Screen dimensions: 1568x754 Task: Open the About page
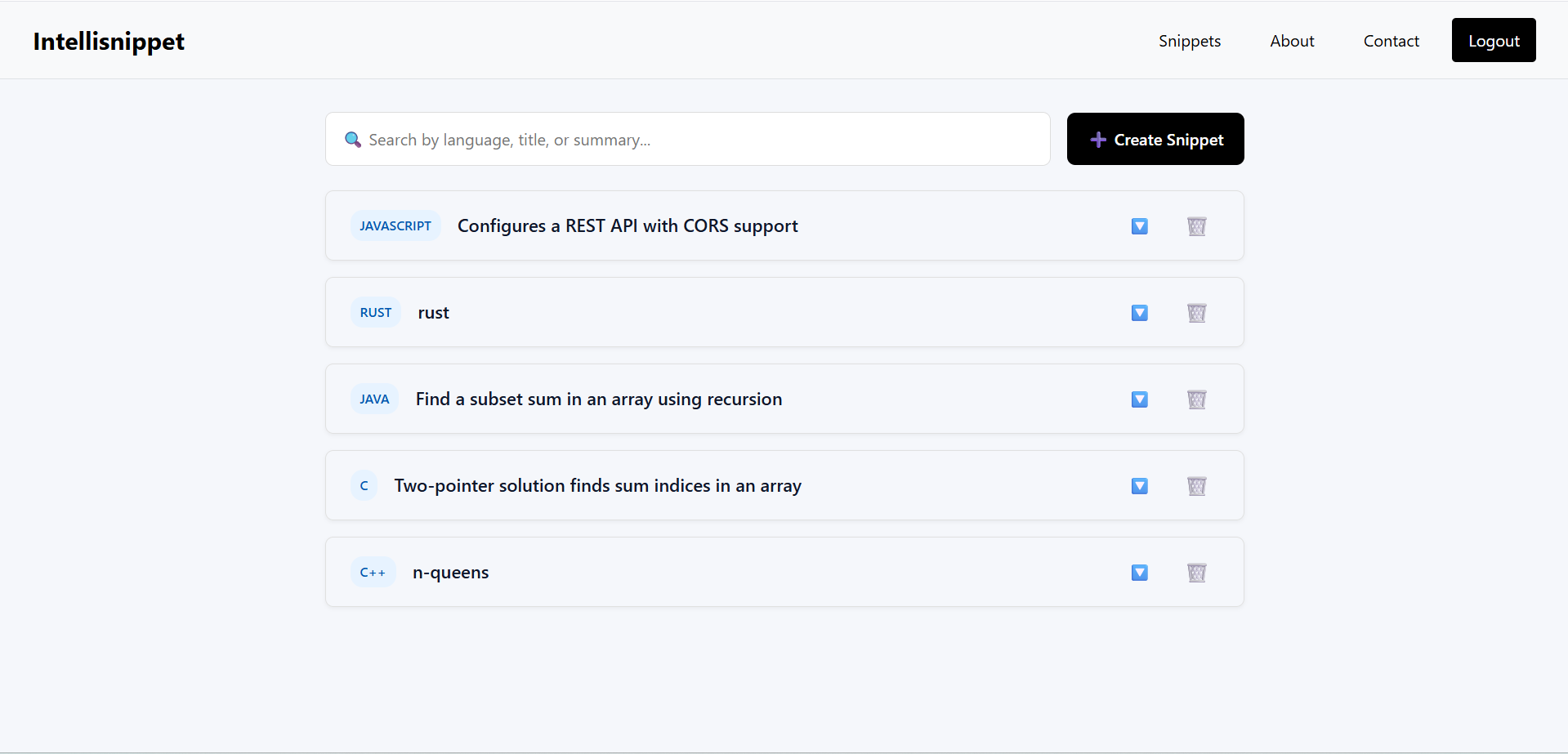(1291, 40)
